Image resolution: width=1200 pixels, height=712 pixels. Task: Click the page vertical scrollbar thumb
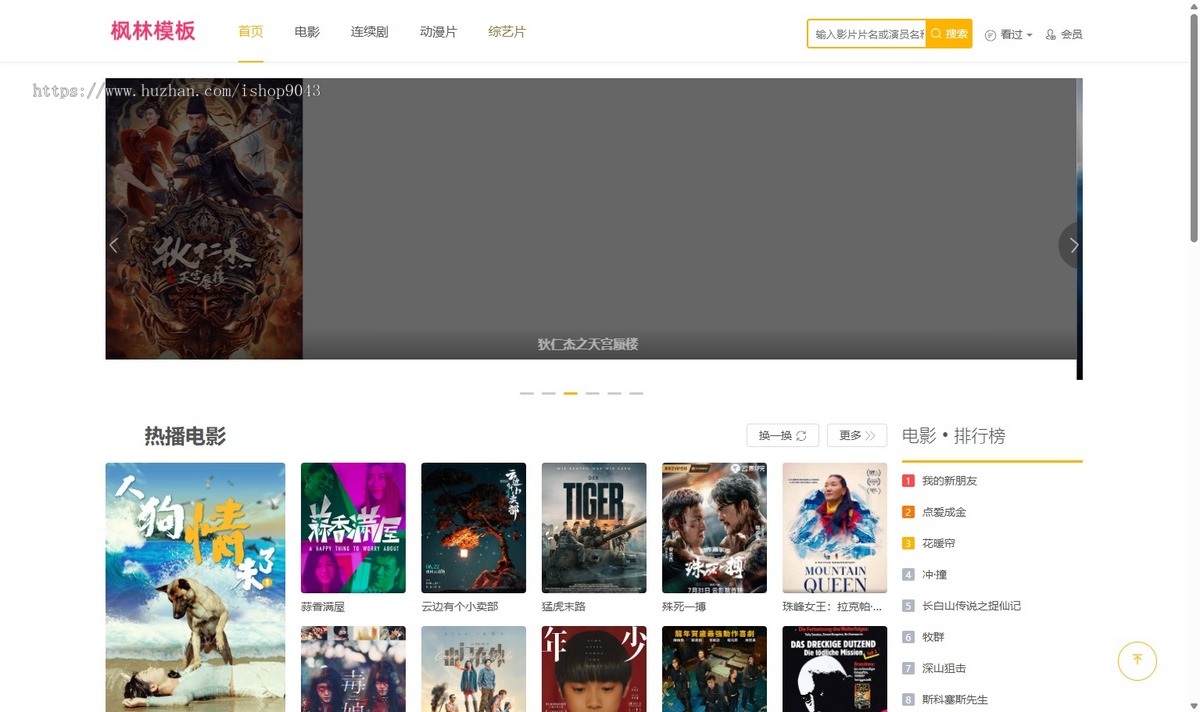(1193, 128)
